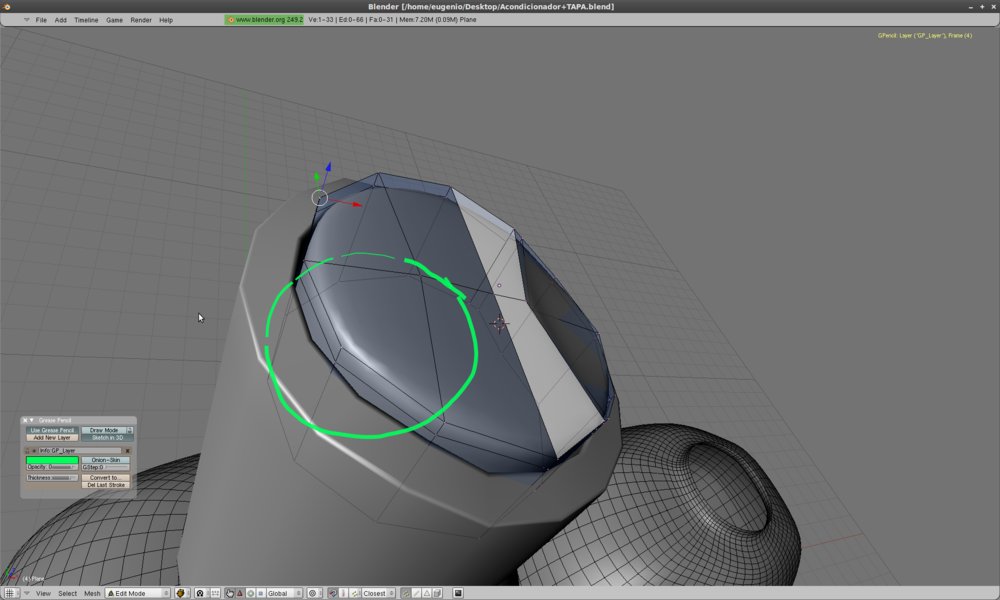Adjust the Opacity slider

52,467
